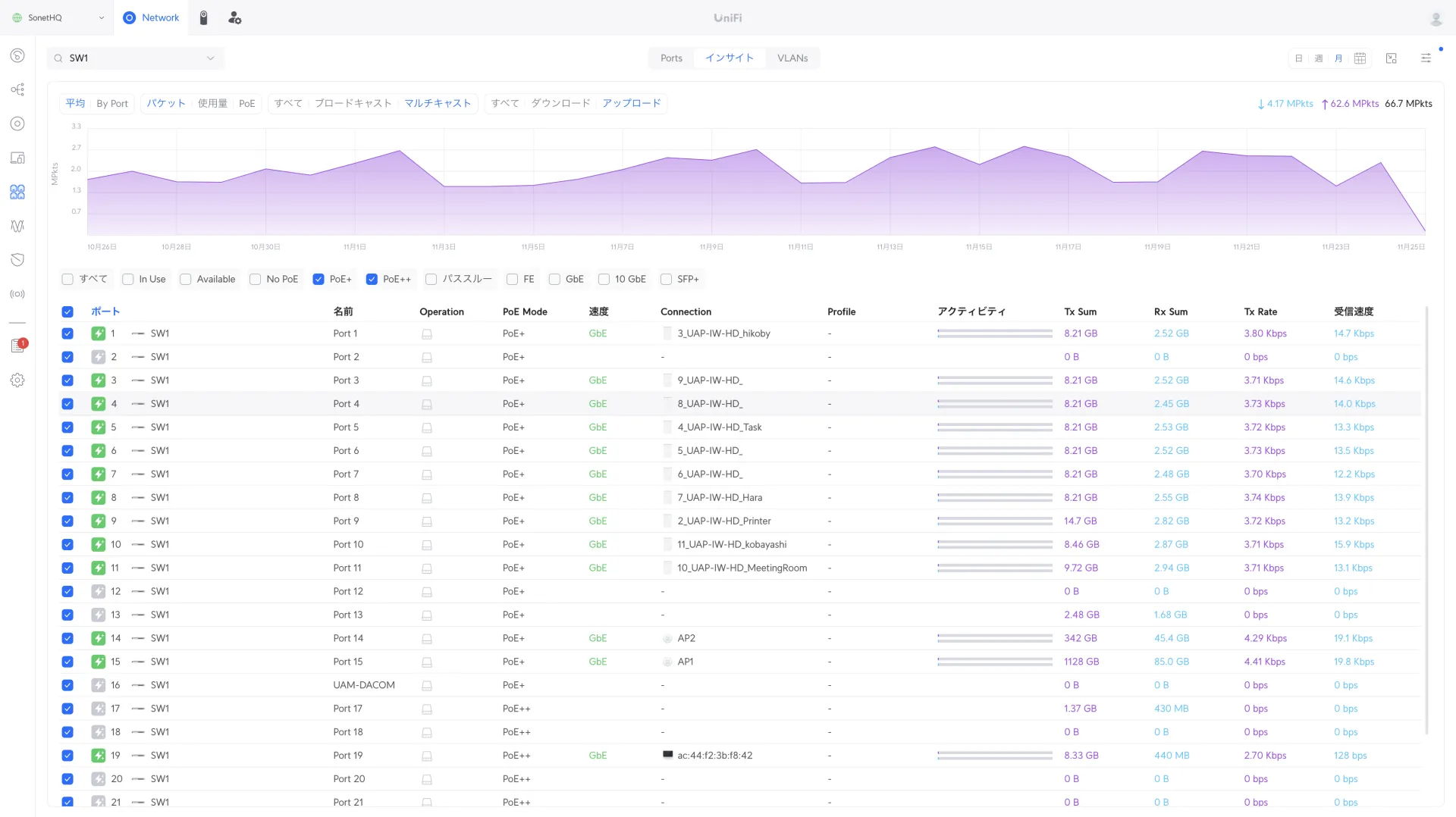Open the Network application tab
The image size is (1456, 817).
point(151,17)
